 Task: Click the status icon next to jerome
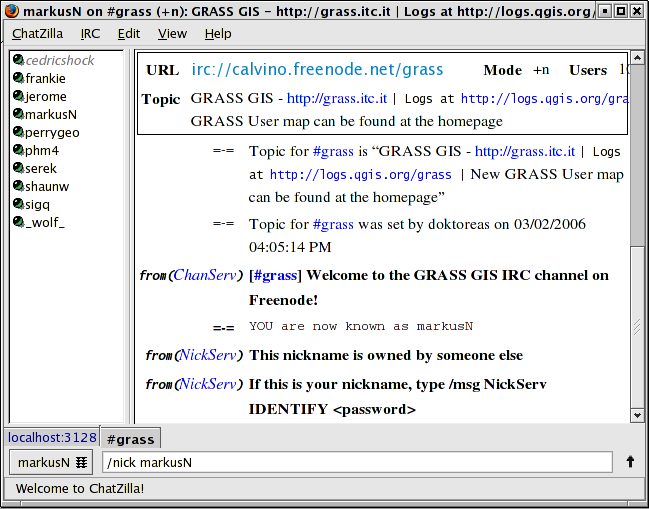pos(19,96)
